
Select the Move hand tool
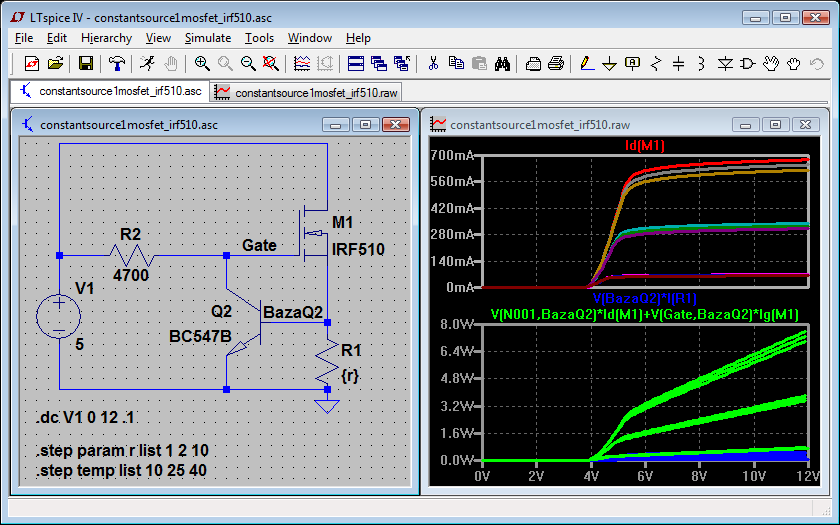tap(771, 64)
